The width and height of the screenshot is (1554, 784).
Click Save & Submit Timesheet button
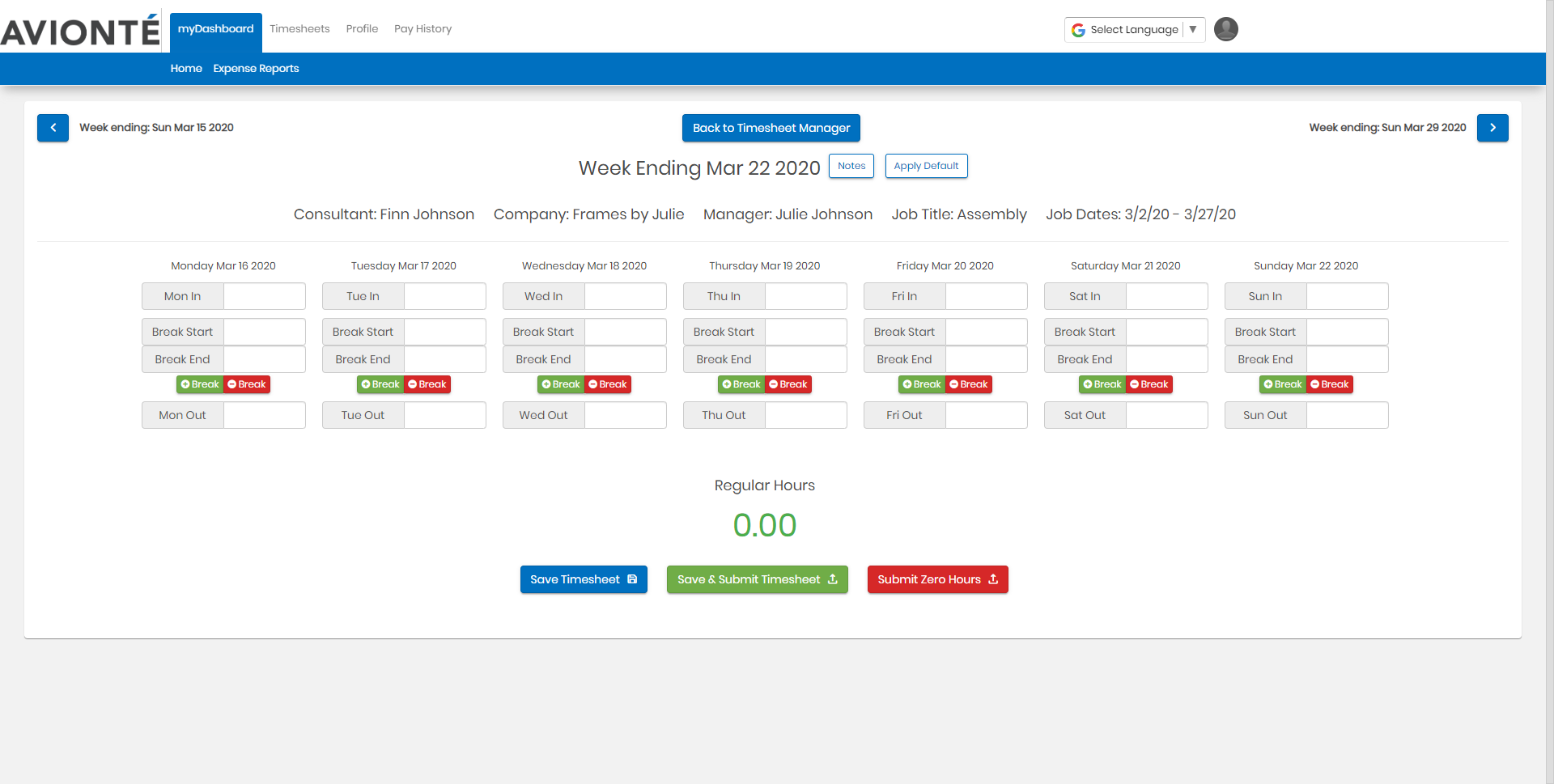pos(757,579)
